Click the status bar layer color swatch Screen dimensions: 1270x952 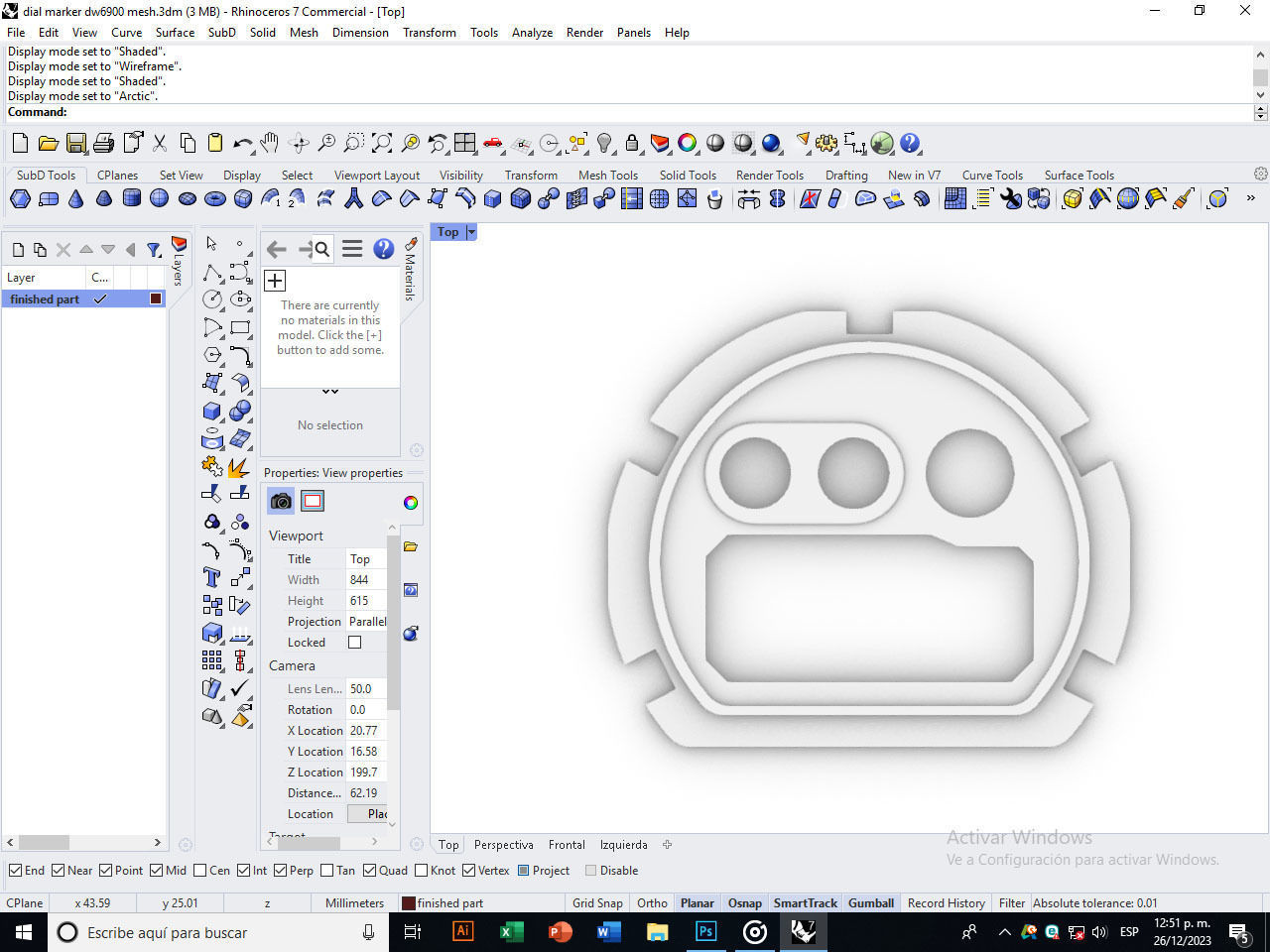pyautogui.click(x=408, y=903)
